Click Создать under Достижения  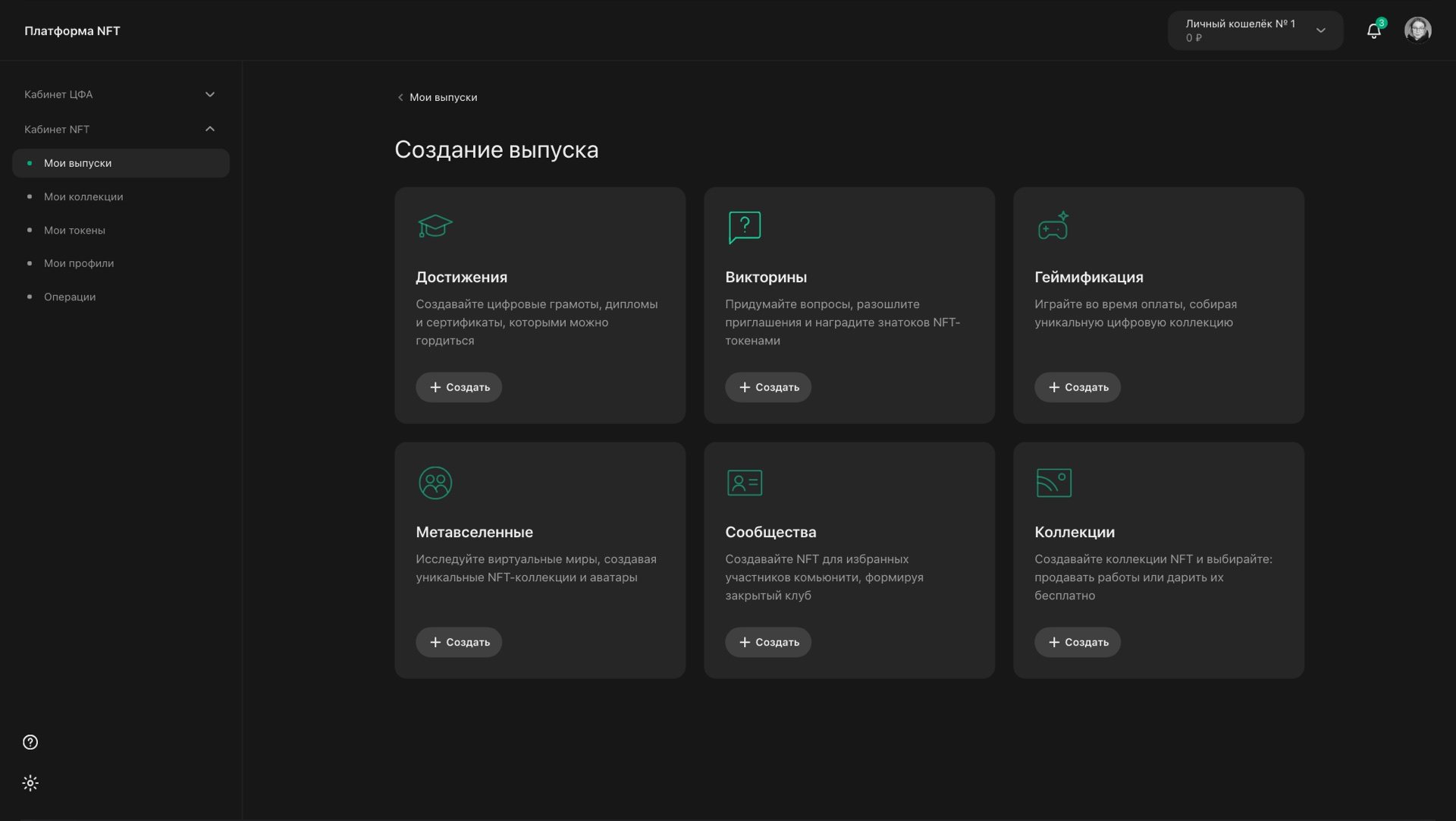pyautogui.click(x=459, y=387)
